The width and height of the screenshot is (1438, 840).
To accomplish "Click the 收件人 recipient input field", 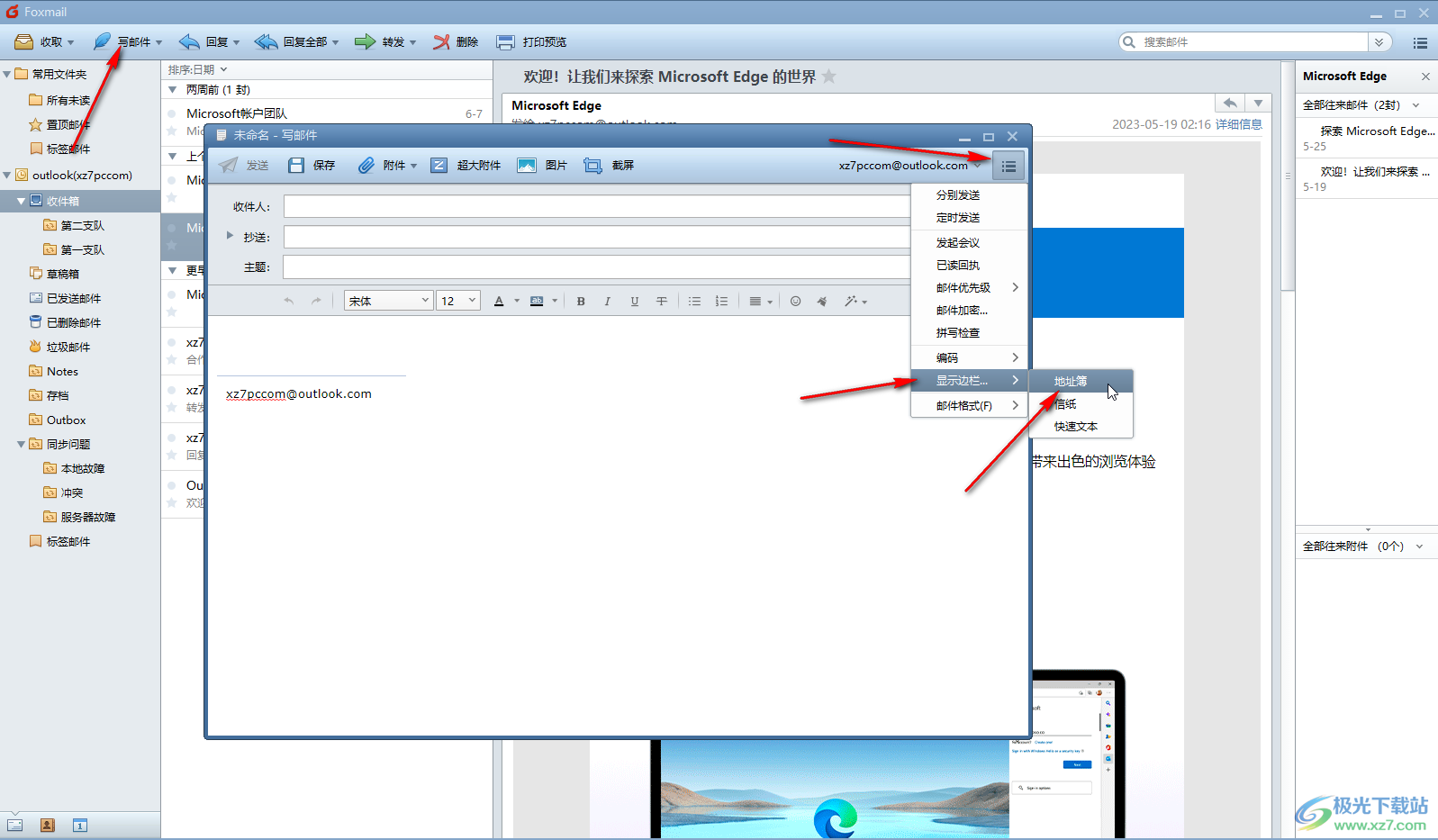I will 597,206.
